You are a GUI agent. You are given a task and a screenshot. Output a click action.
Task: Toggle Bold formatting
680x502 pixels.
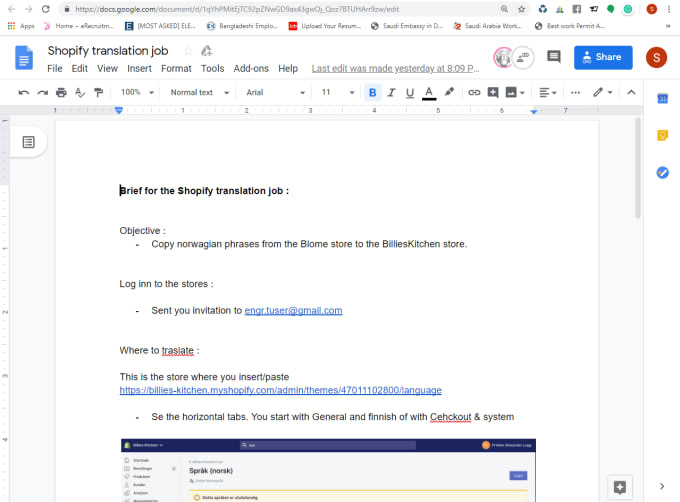(x=372, y=92)
